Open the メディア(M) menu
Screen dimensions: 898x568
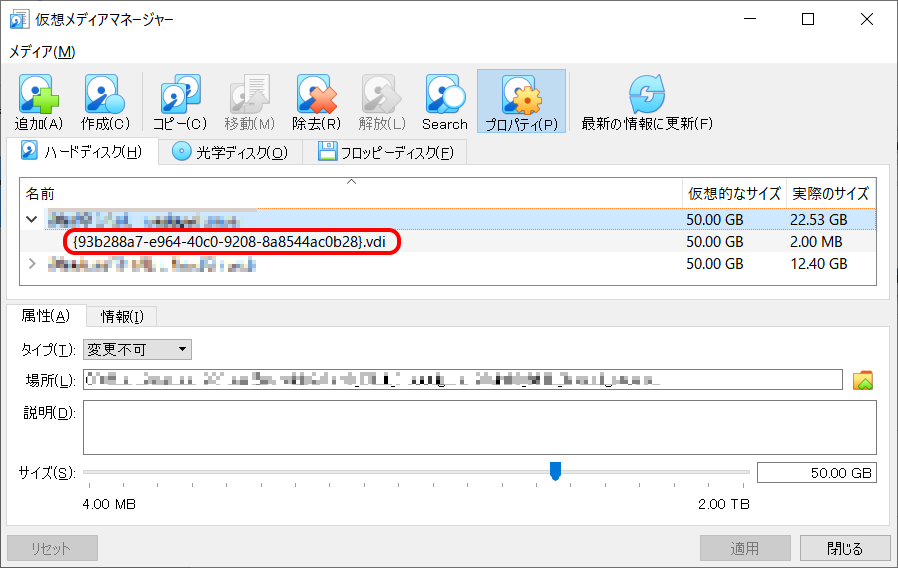click(x=42, y=52)
